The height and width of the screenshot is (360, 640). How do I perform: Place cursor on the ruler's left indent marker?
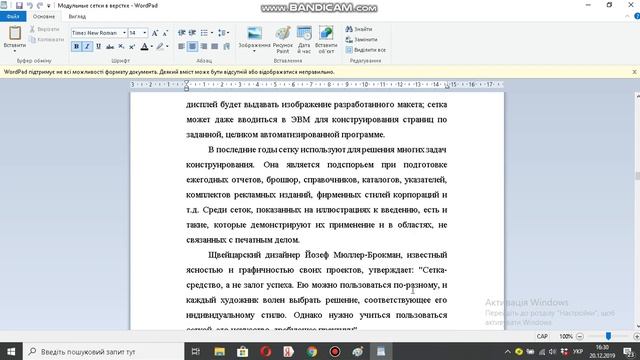click(x=187, y=87)
